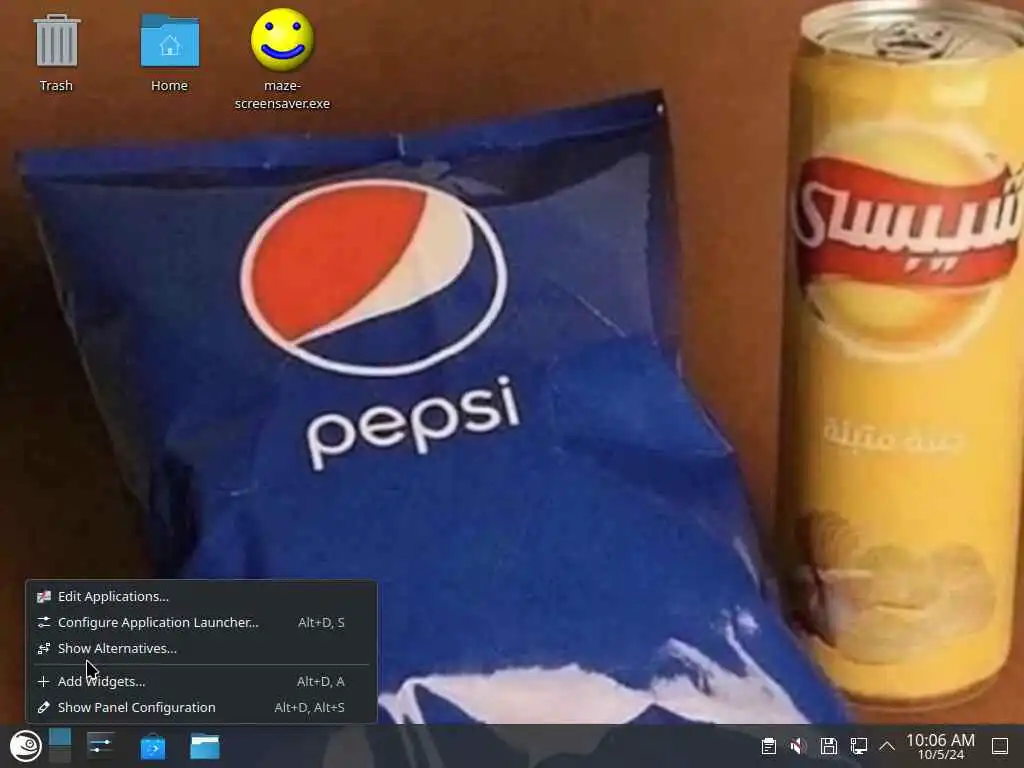Switch to the upper desktop in the pager
The image size is (1024, 768).
[59, 737]
